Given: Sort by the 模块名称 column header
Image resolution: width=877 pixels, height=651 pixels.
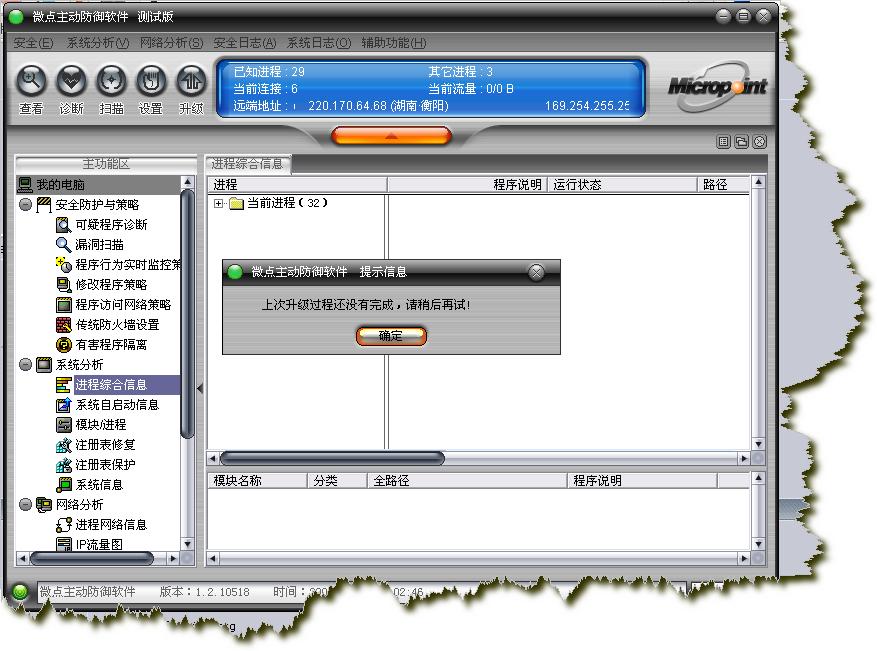Looking at the screenshot, I should click(x=258, y=481).
